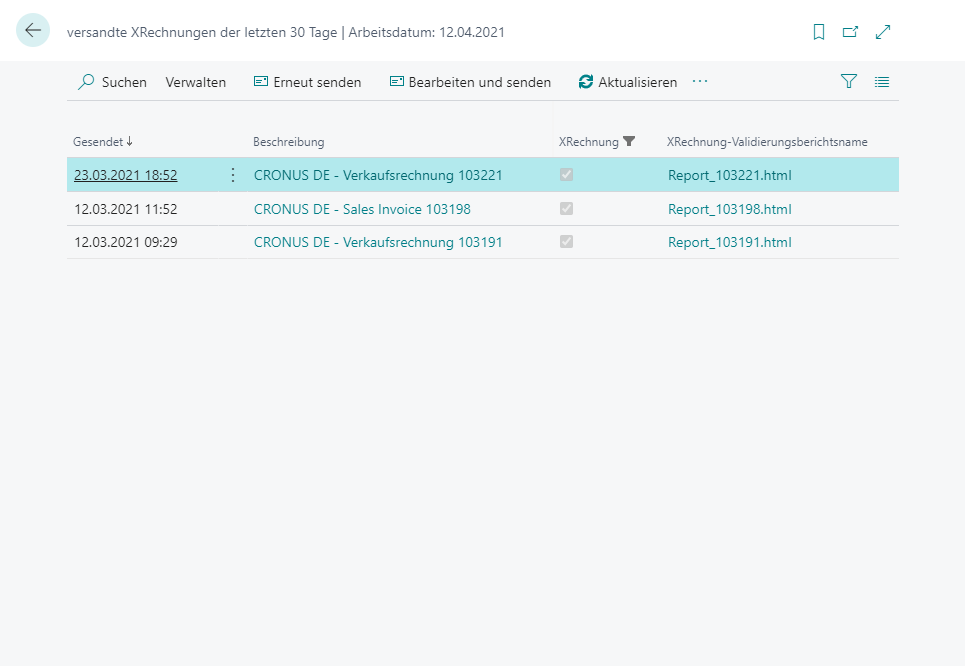965x666 pixels.
Task: Open CRONUS DE - Sales Invoice 103198
Action: pos(362,209)
